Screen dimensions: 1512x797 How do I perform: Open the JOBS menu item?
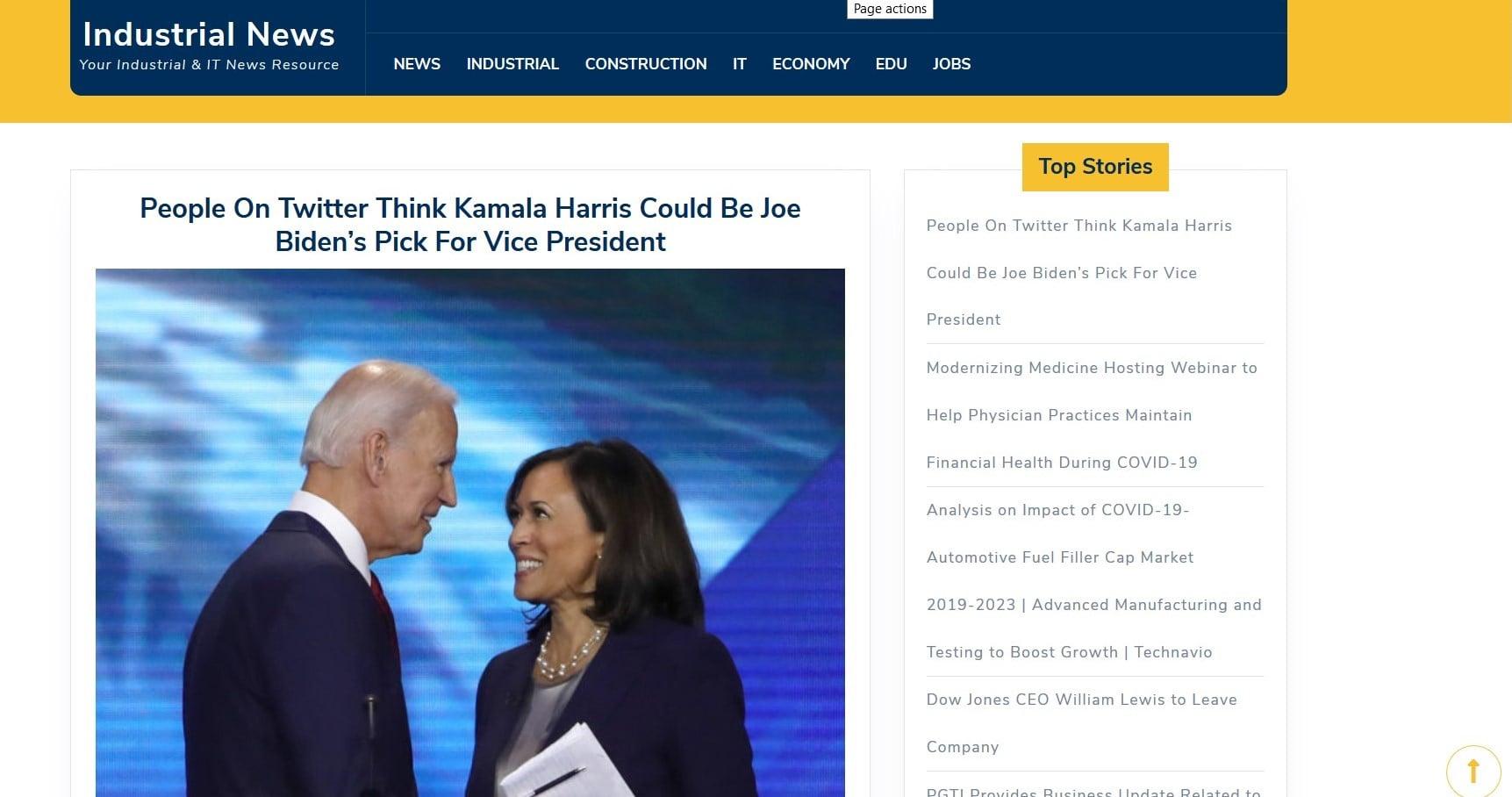[x=951, y=64]
